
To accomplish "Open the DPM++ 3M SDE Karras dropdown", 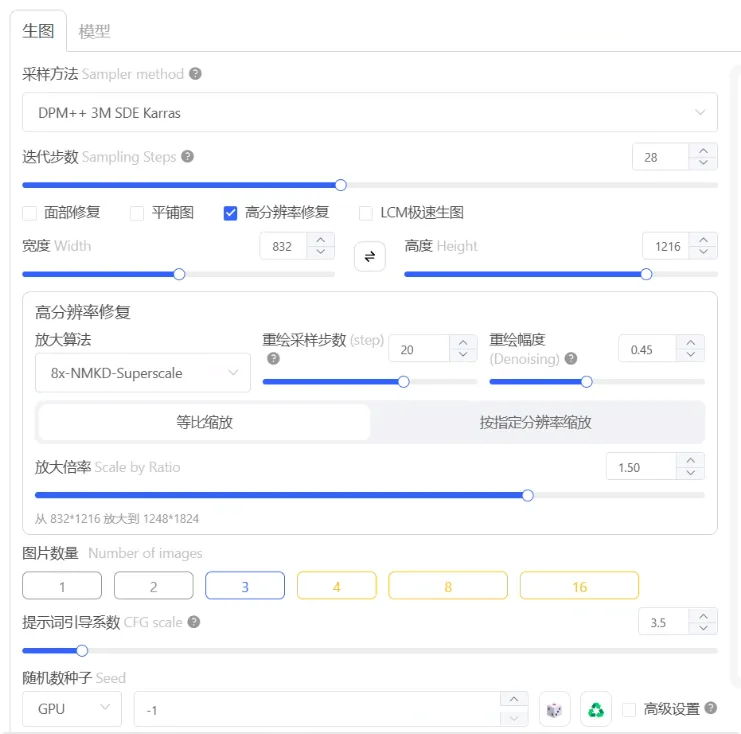I will (370, 112).
